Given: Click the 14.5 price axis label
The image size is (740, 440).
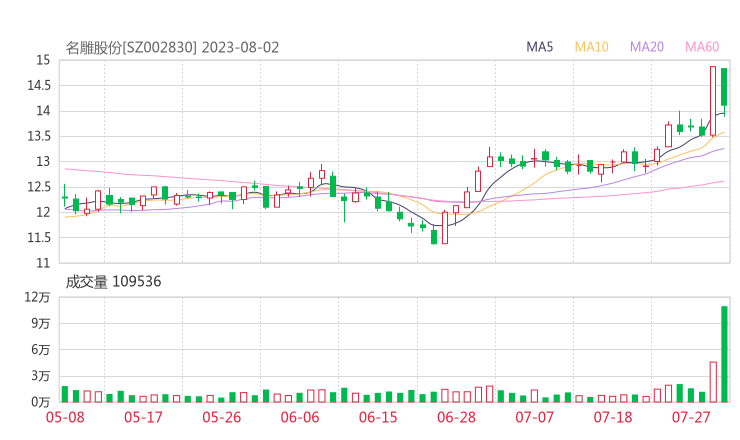Looking at the screenshot, I should click(39, 85).
